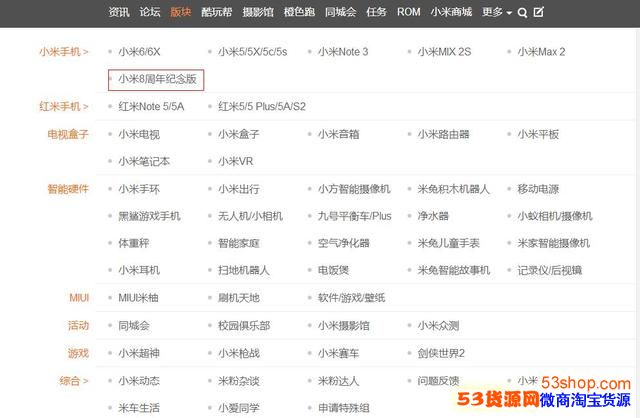
Task: Open the 智能家庭 board
Action: point(239,243)
